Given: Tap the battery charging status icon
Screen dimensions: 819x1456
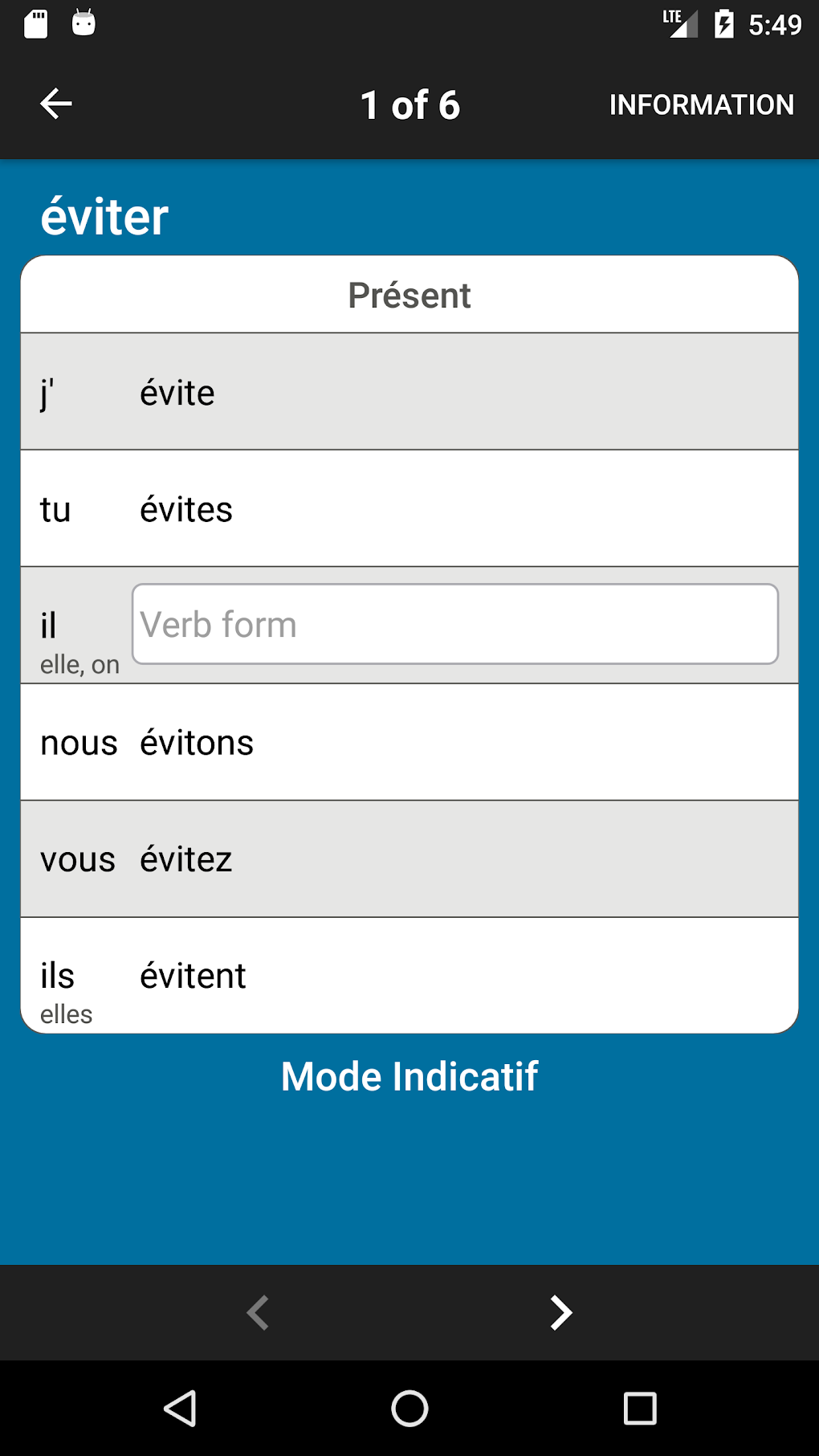Looking at the screenshot, I should 723,24.
